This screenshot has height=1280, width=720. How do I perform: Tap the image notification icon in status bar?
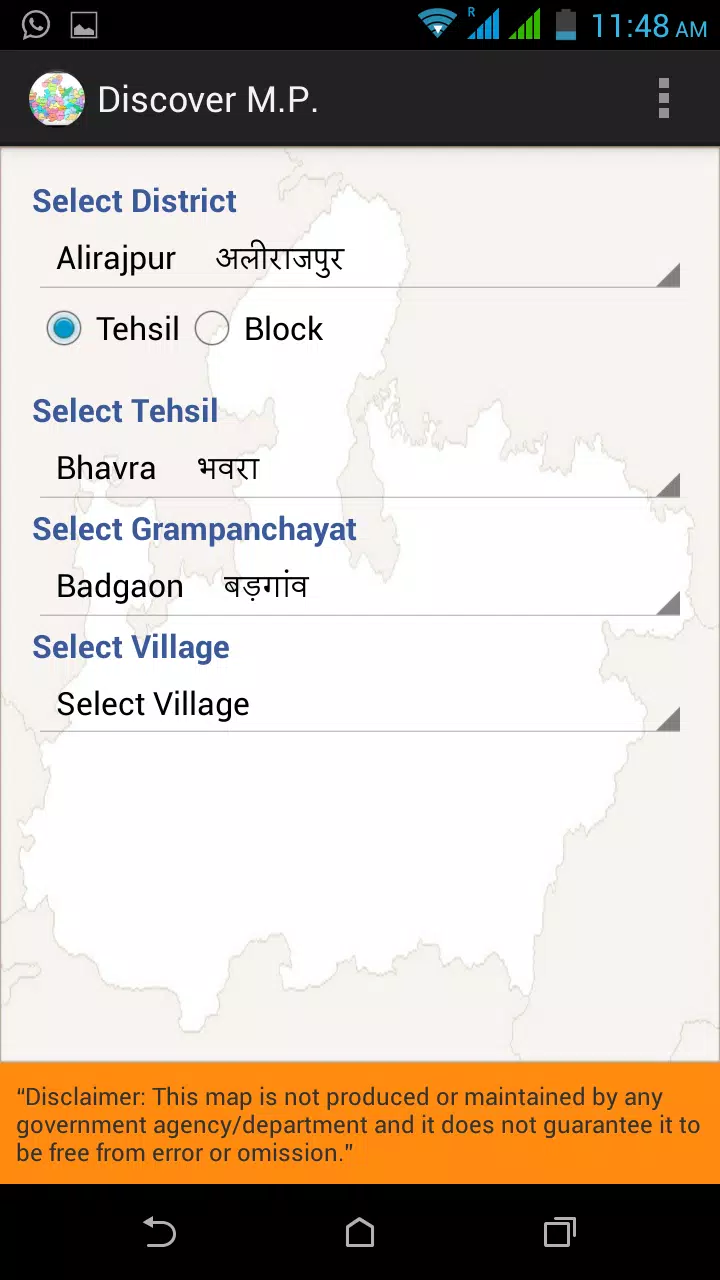[84, 25]
